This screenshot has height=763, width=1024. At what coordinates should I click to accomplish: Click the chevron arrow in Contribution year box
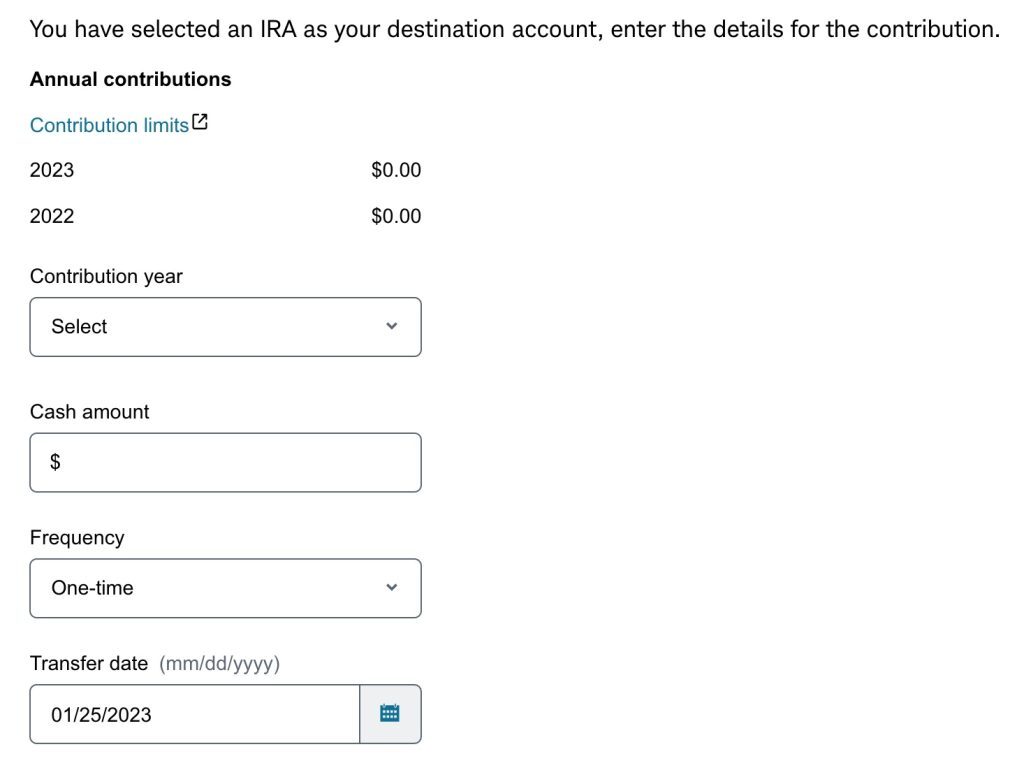pos(392,327)
